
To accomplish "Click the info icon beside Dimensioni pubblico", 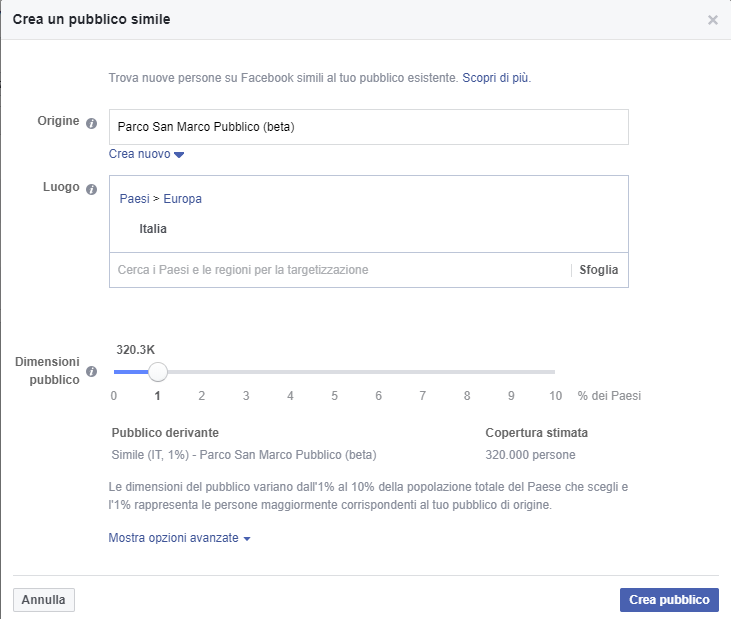I will pyautogui.click(x=91, y=371).
